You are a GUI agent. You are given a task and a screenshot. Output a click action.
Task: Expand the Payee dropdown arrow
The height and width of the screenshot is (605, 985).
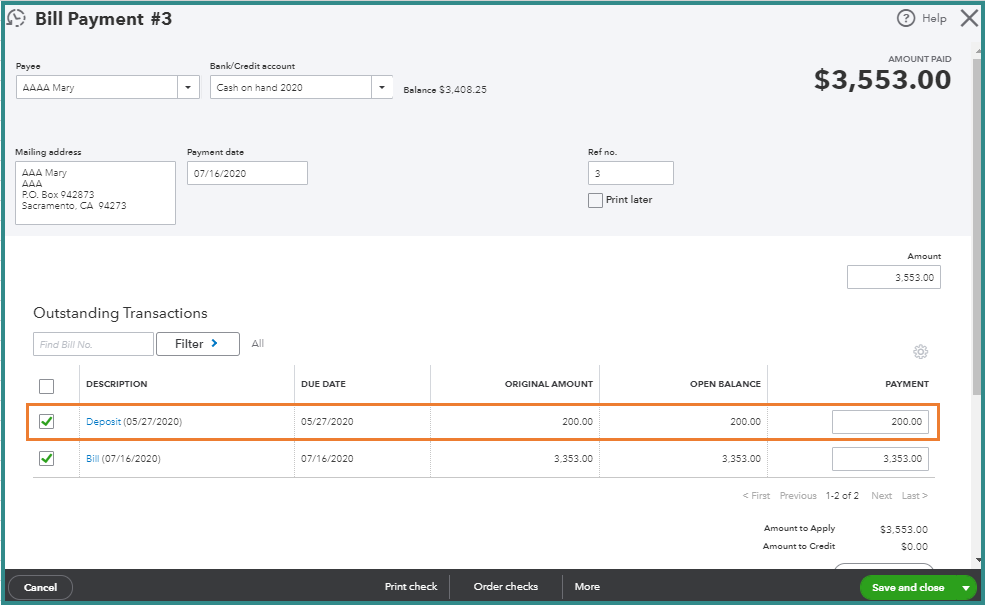coord(189,88)
